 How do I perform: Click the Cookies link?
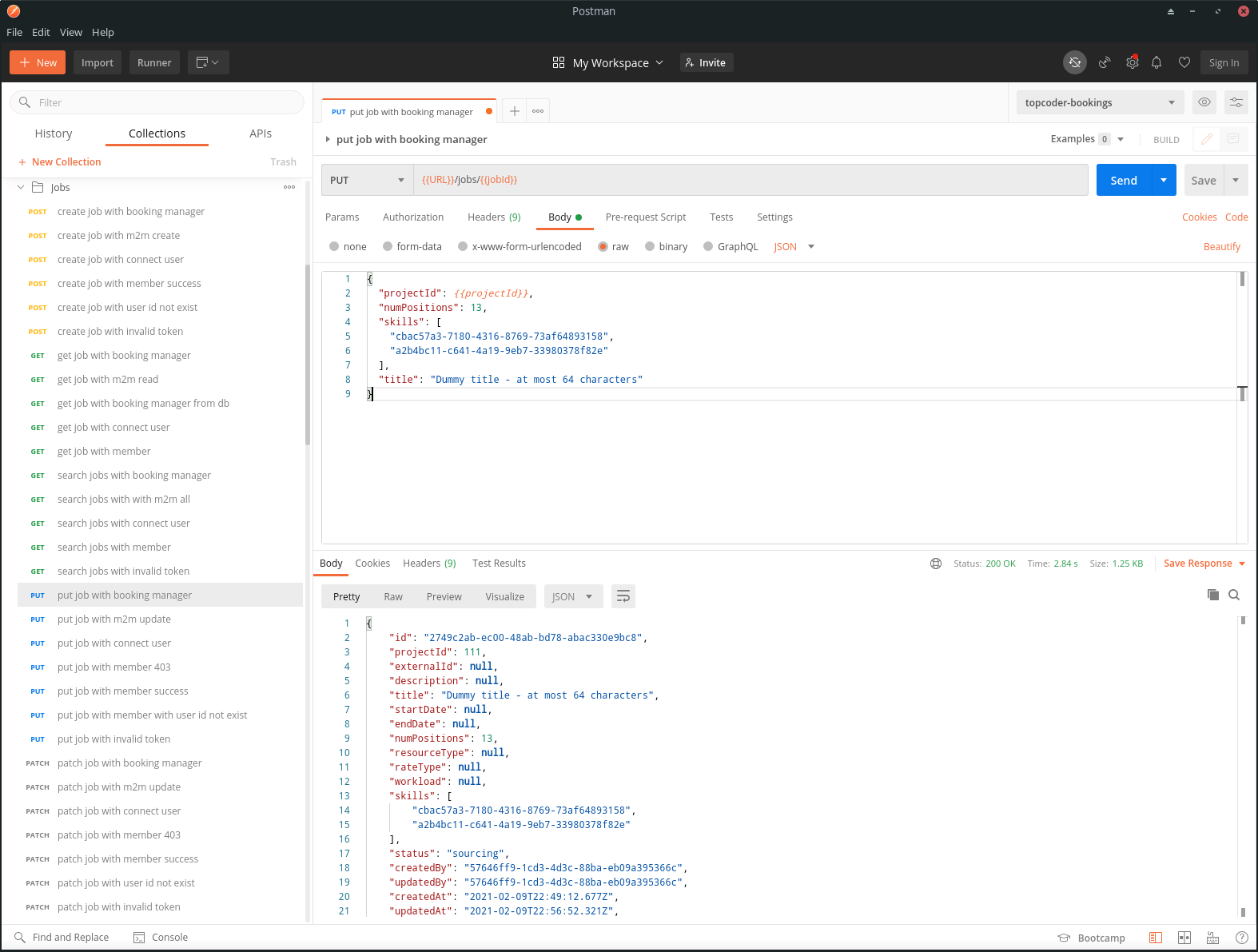(1200, 217)
